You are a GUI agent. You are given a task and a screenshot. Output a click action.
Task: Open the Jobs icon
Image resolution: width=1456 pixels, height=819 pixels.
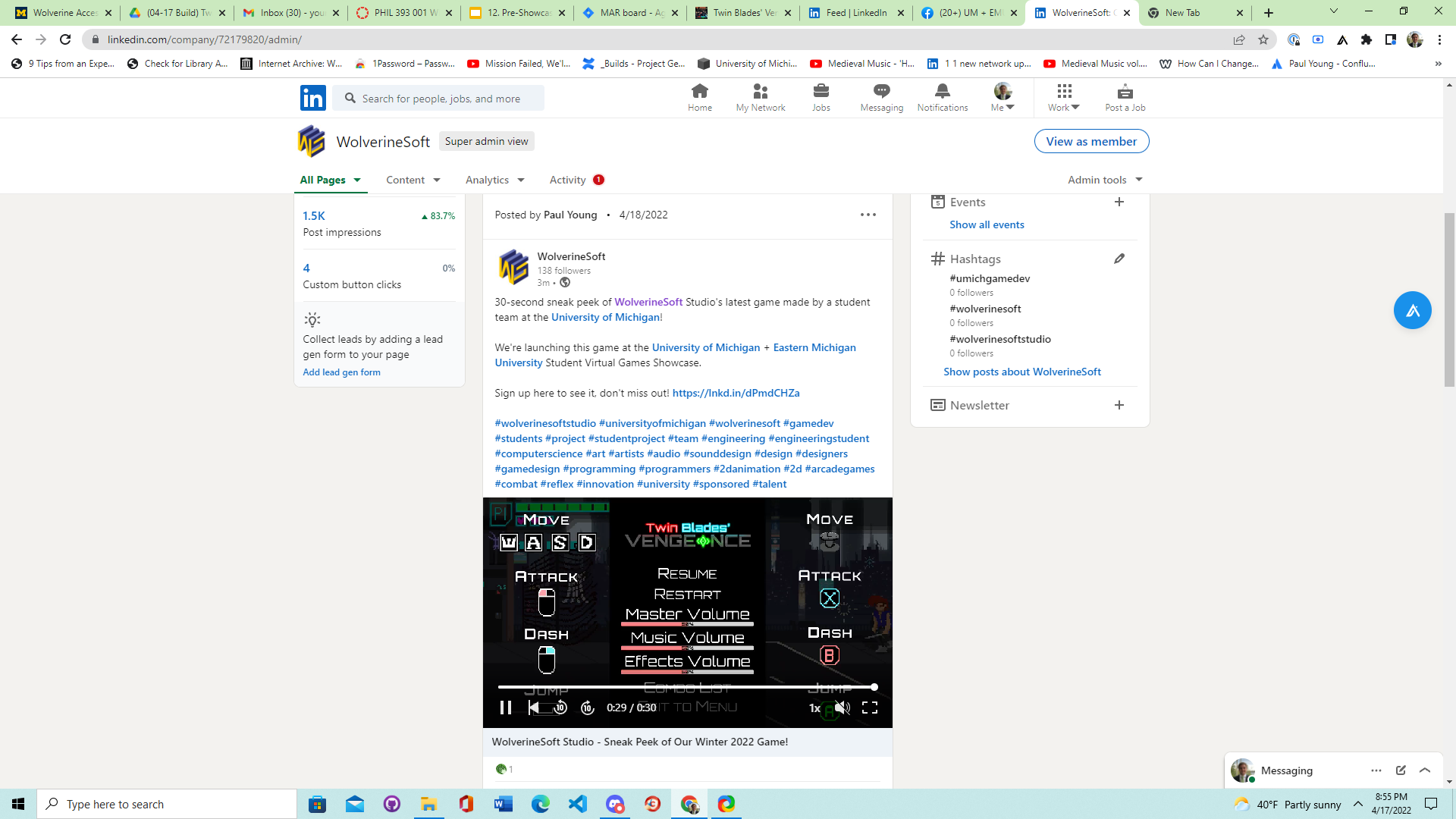point(821,98)
